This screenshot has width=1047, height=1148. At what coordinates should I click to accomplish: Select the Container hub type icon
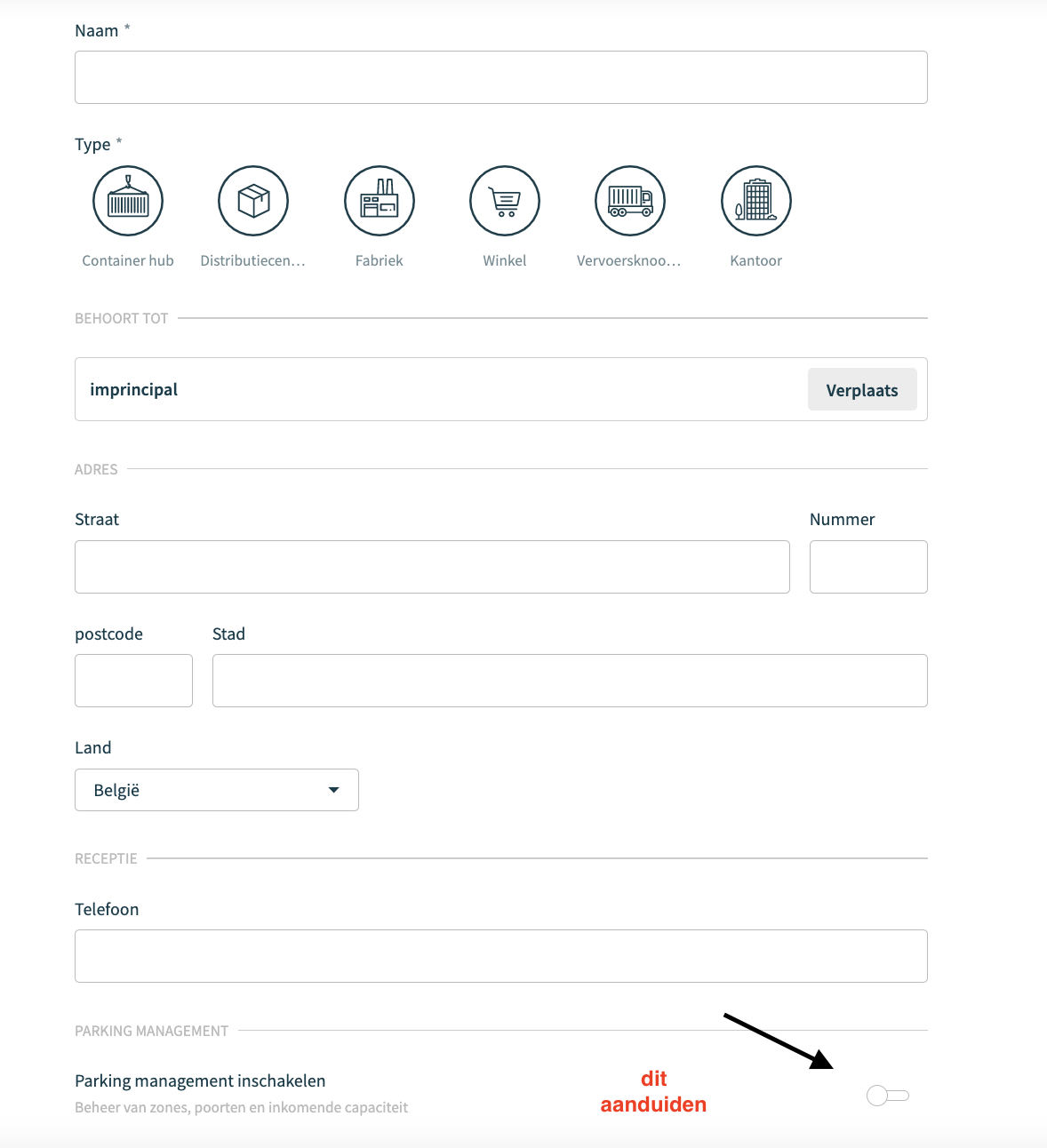(x=128, y=201)
